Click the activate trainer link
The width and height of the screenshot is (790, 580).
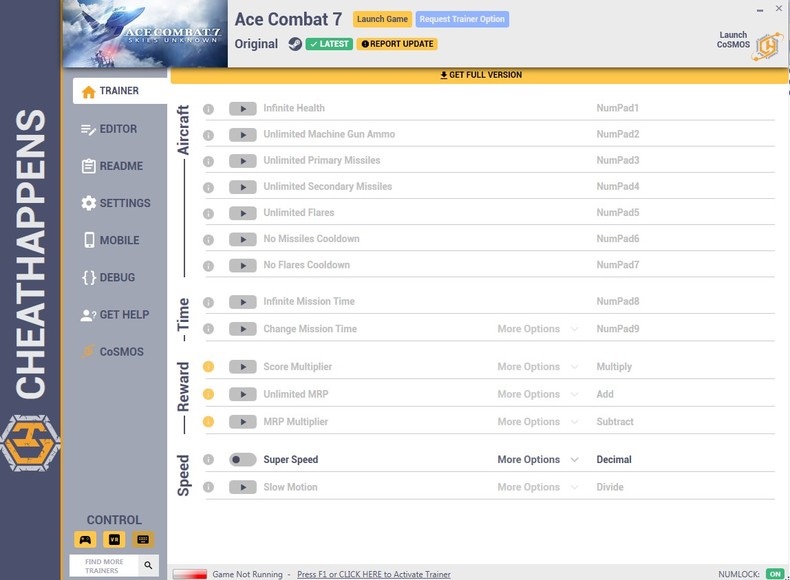click(374, 574)
